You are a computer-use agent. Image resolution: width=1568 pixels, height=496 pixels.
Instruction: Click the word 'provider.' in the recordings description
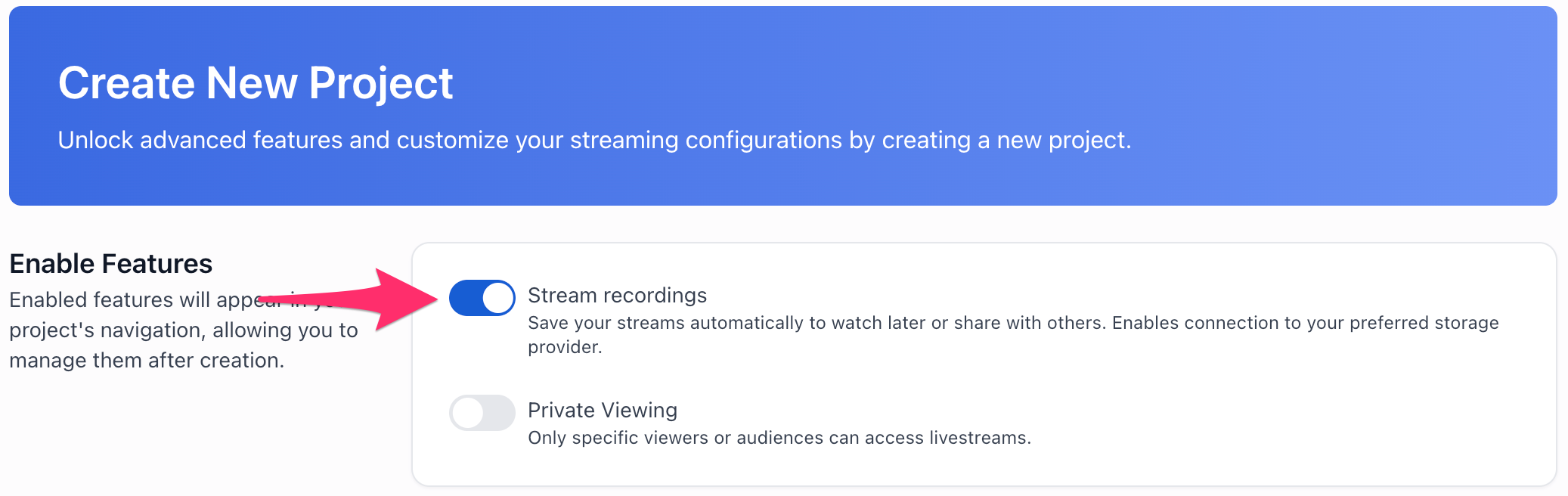tap(565, 348)
